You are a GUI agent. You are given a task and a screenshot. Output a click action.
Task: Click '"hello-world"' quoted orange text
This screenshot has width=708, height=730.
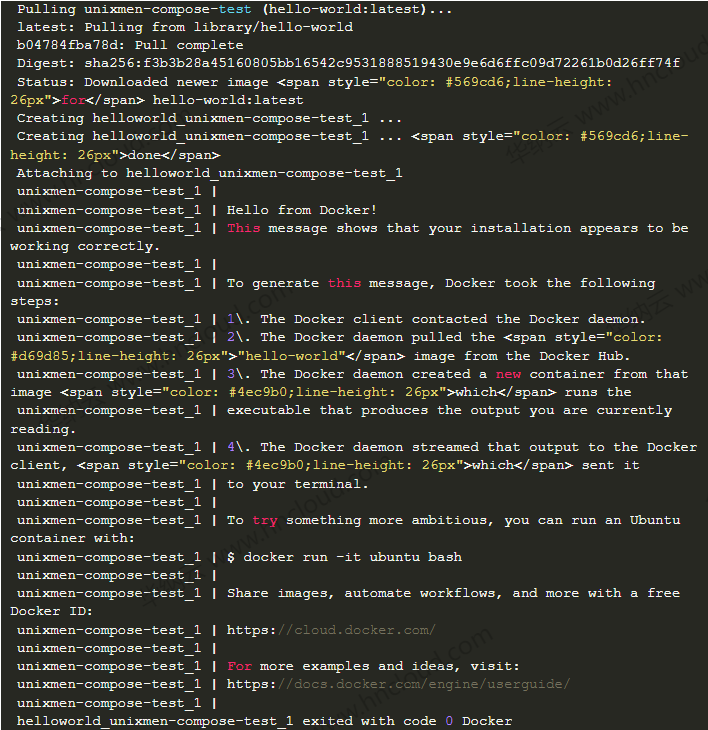[291, 357]
